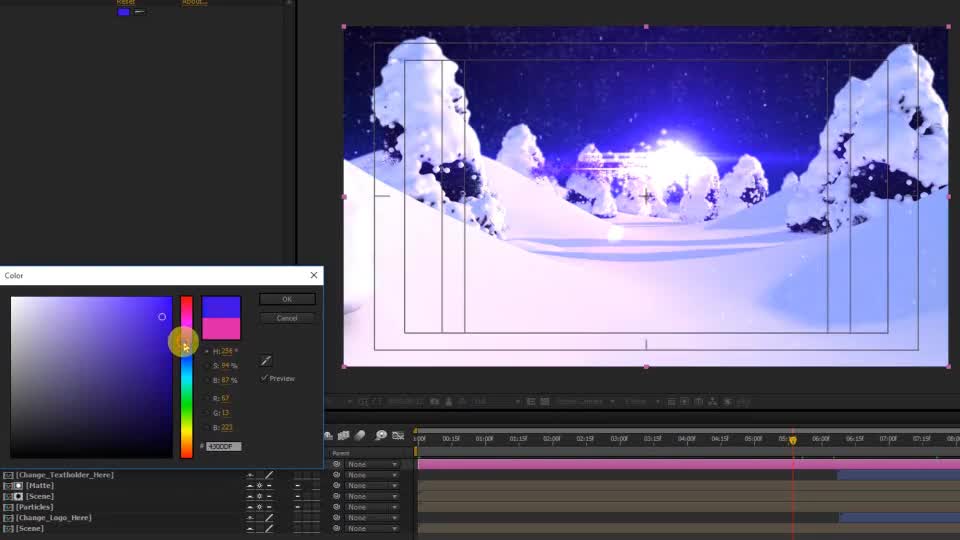The height and width of the screenshot is (540, 960).
Task: Open Parent dropdown of Particles layer
Action: click(x=372, y=507)
